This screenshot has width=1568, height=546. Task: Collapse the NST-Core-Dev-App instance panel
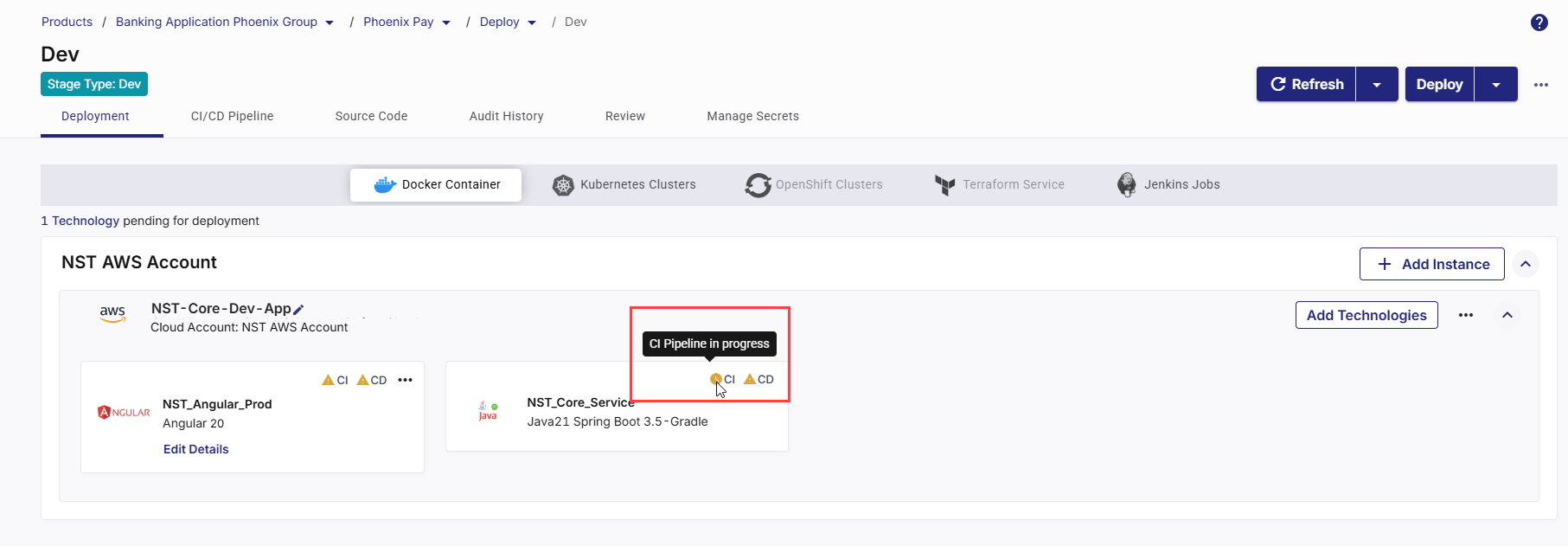(1507, 315)
